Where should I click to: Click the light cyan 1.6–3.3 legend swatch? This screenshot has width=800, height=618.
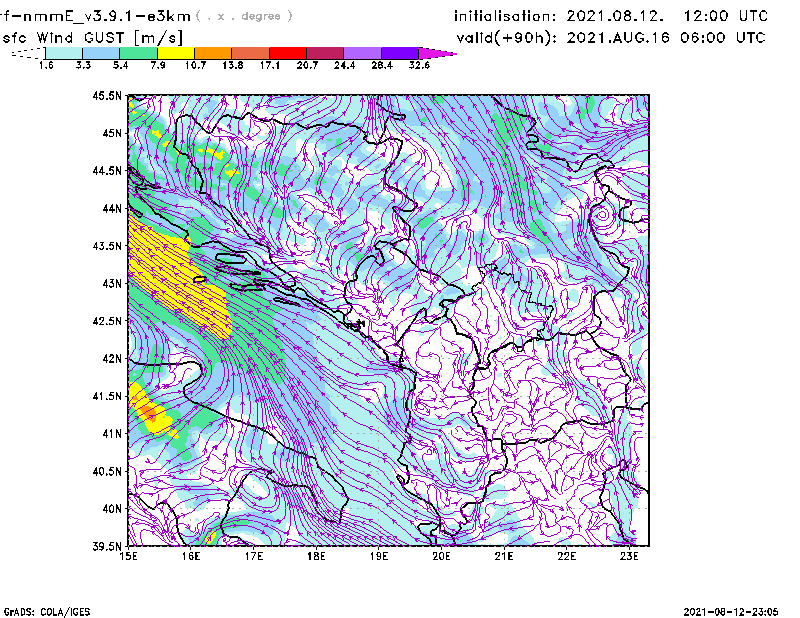tap(64, 53)
